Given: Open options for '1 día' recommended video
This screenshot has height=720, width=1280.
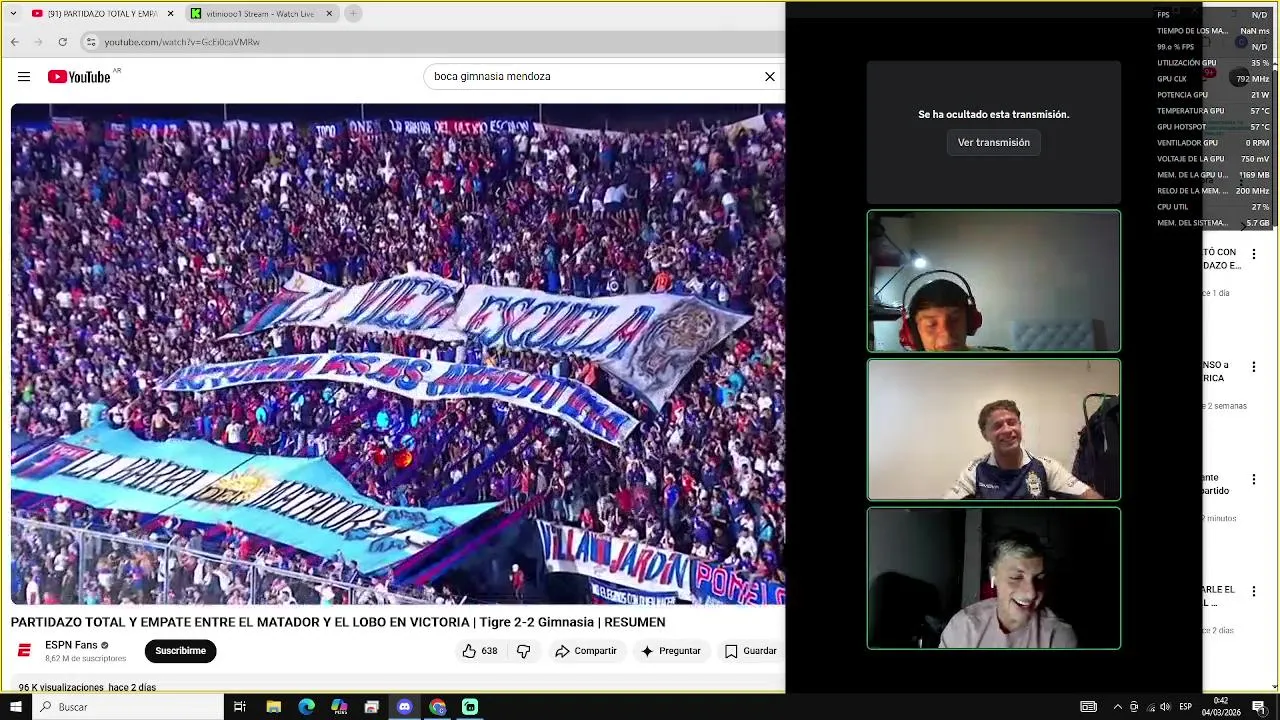Looking at the screenshot, I should (x=1254, y=255).
